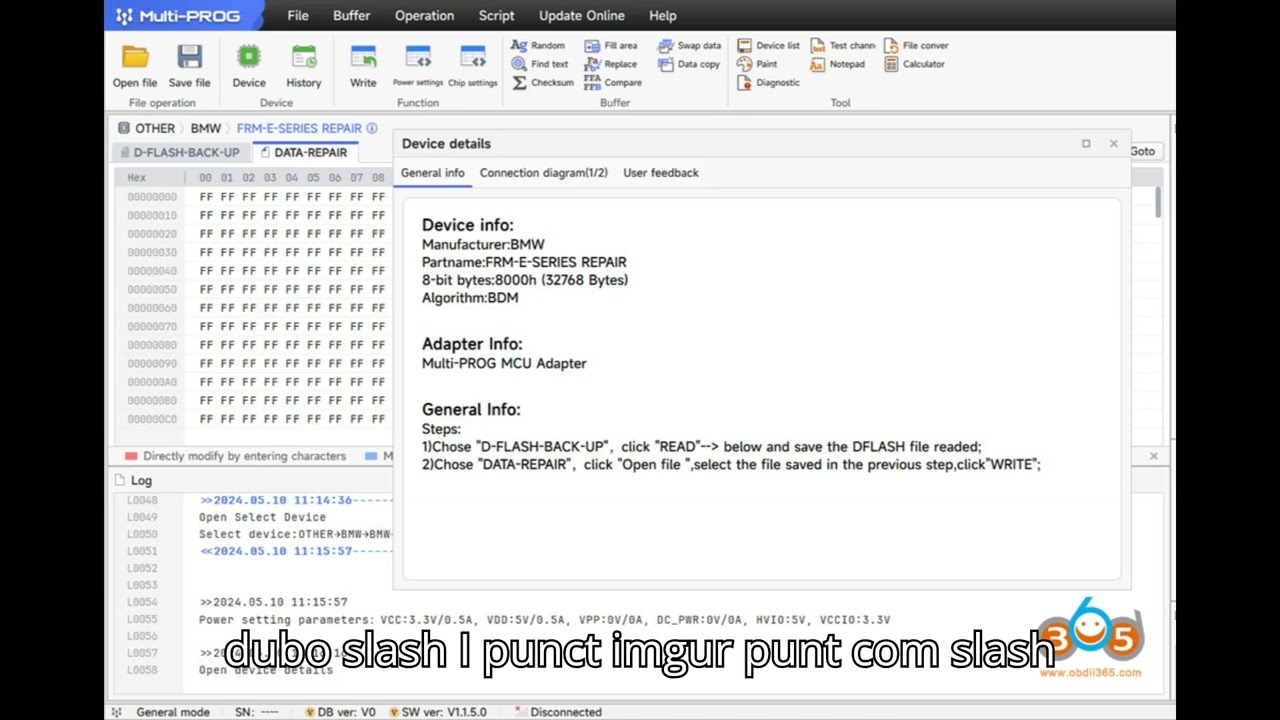The width and height of the screenshot is (1280, 720).
Task: Select Random buffer tool
Action: click(538, 45)
